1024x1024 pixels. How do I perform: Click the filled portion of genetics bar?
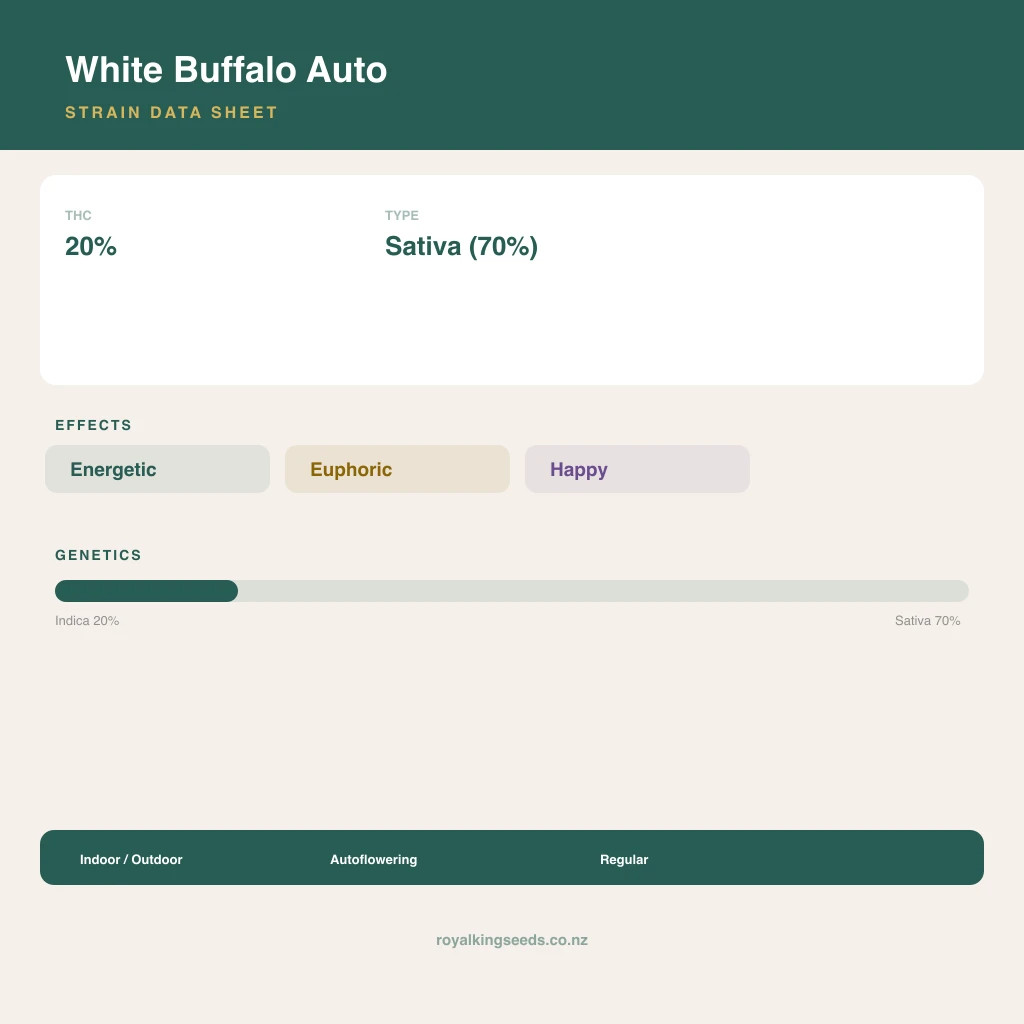click(x=146, y=591)
